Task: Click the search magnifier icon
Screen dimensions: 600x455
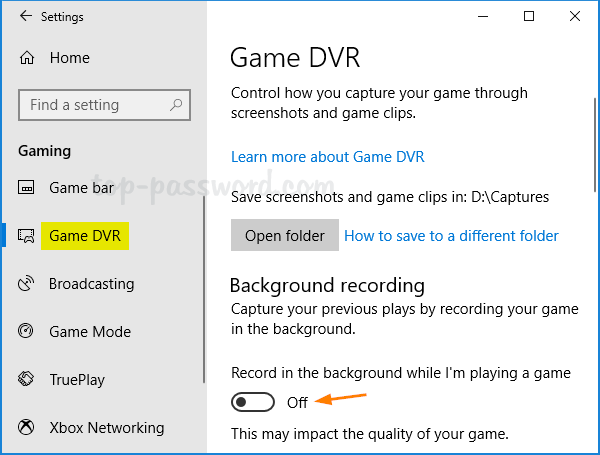Action: 176,104
